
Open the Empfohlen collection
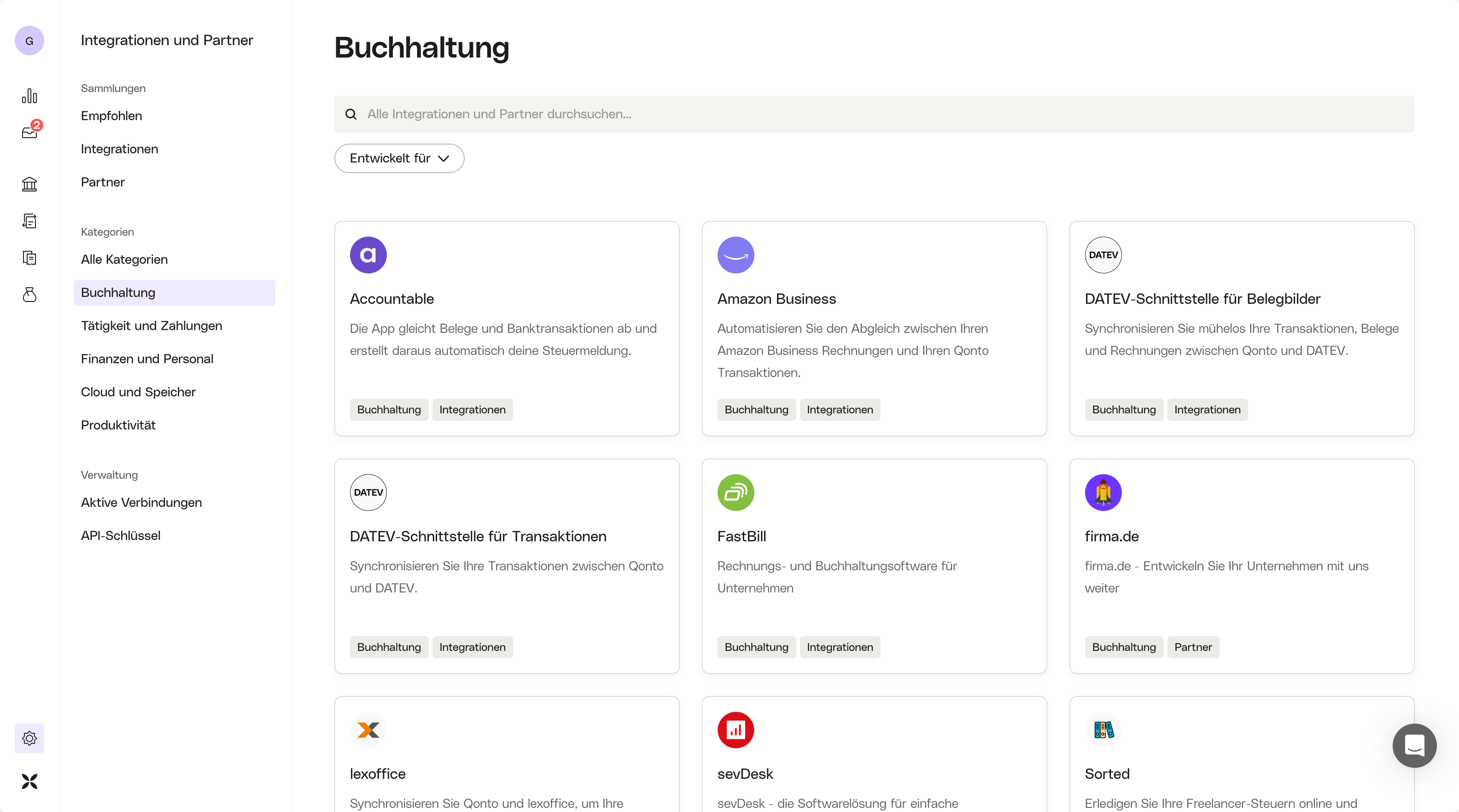pos(111,116)
